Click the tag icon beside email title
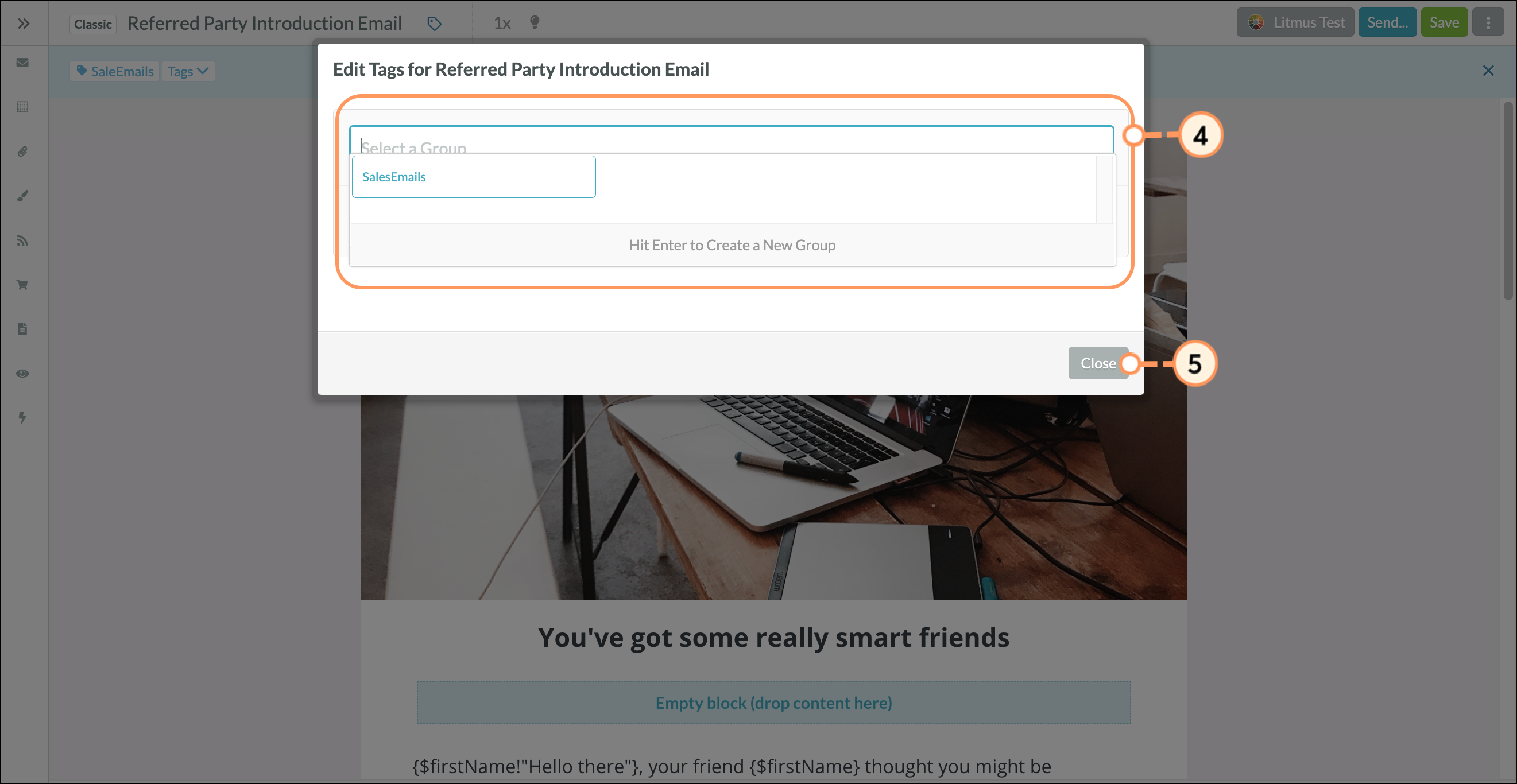Viewport: 1517px width, 784px height. pos(434,24)
